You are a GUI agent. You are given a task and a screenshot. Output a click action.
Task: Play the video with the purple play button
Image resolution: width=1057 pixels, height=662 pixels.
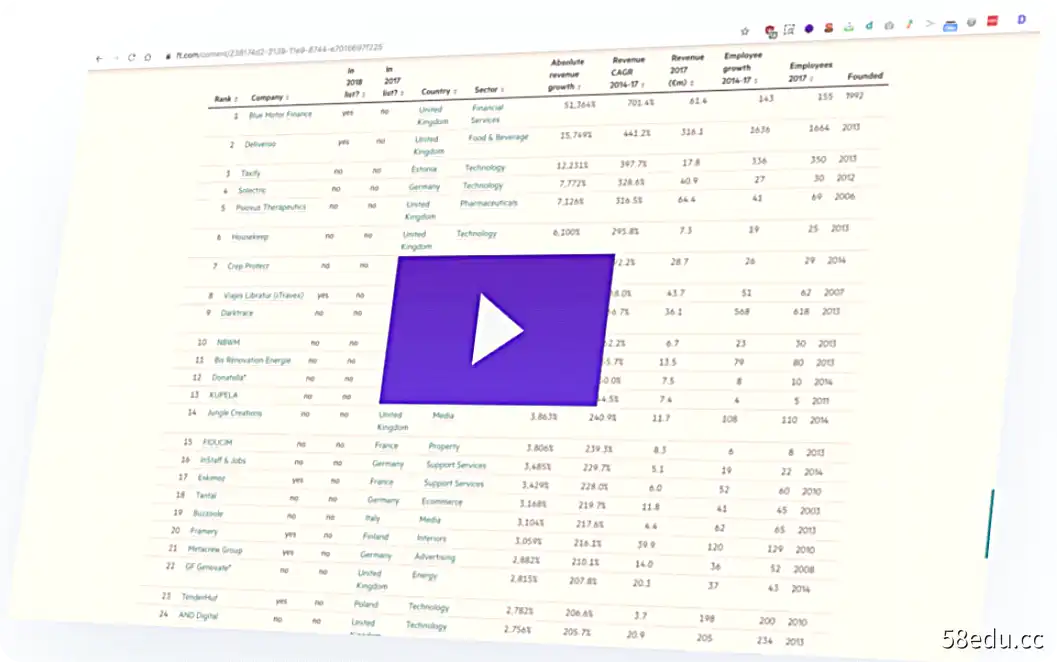pos(497,330)
